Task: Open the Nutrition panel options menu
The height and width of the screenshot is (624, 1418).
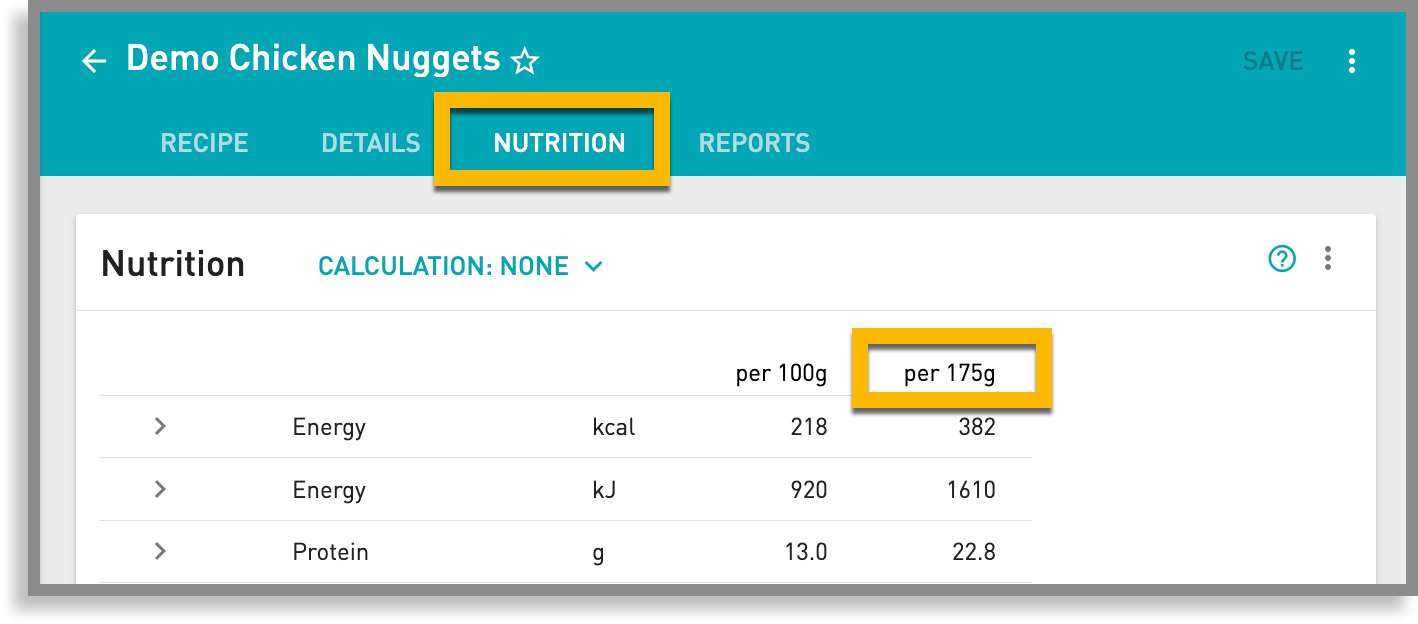Action: [x=1328, y=259]
